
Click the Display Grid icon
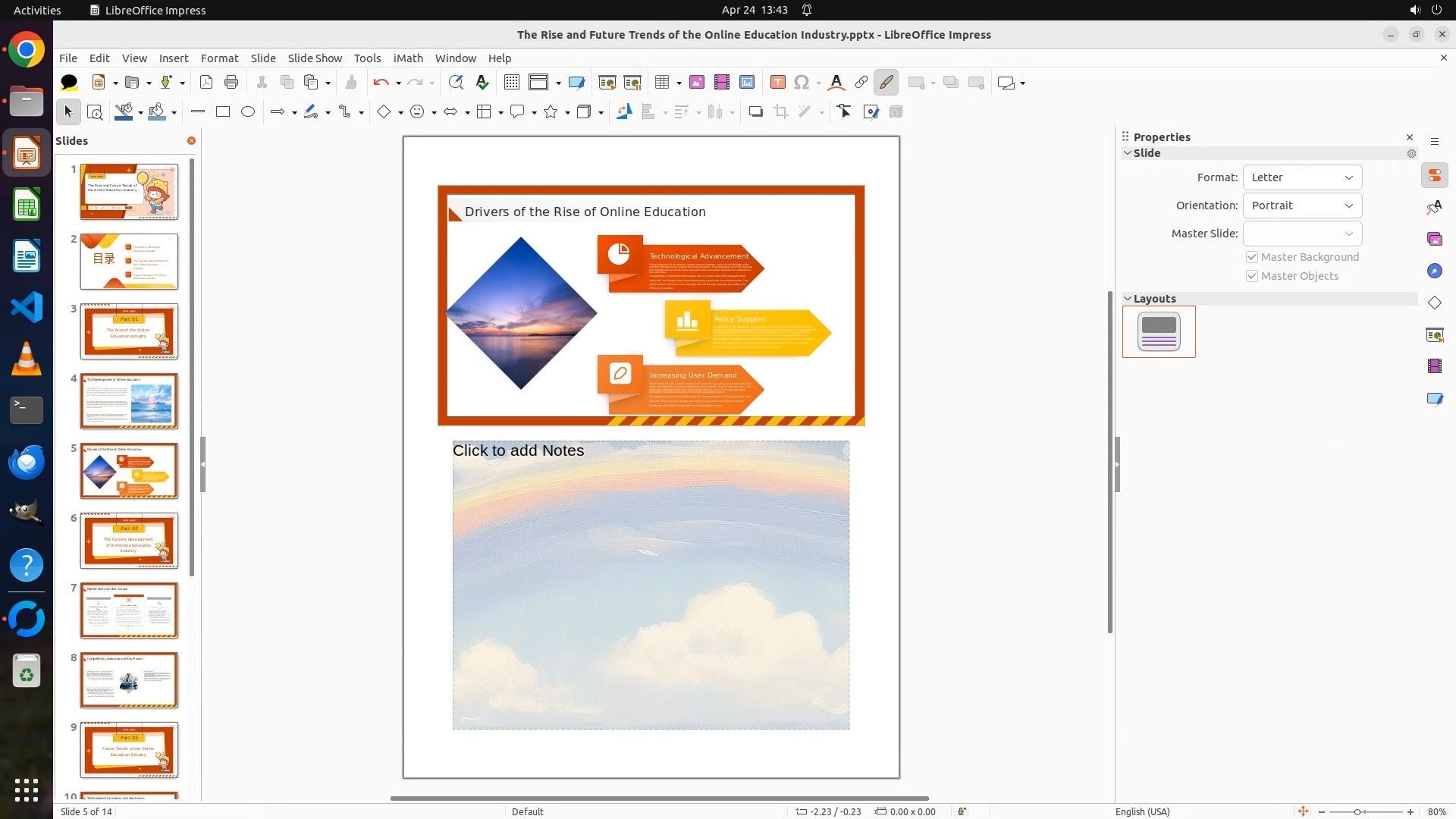512,83
